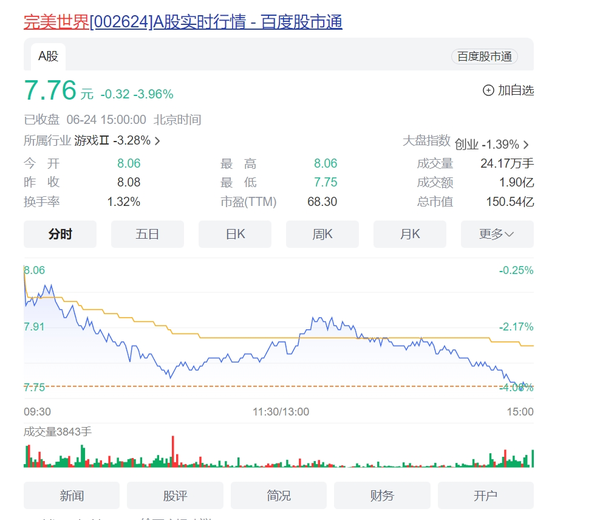Click the current price 7.76
Viewport: 600px width, 520px height.
[50, 90]
